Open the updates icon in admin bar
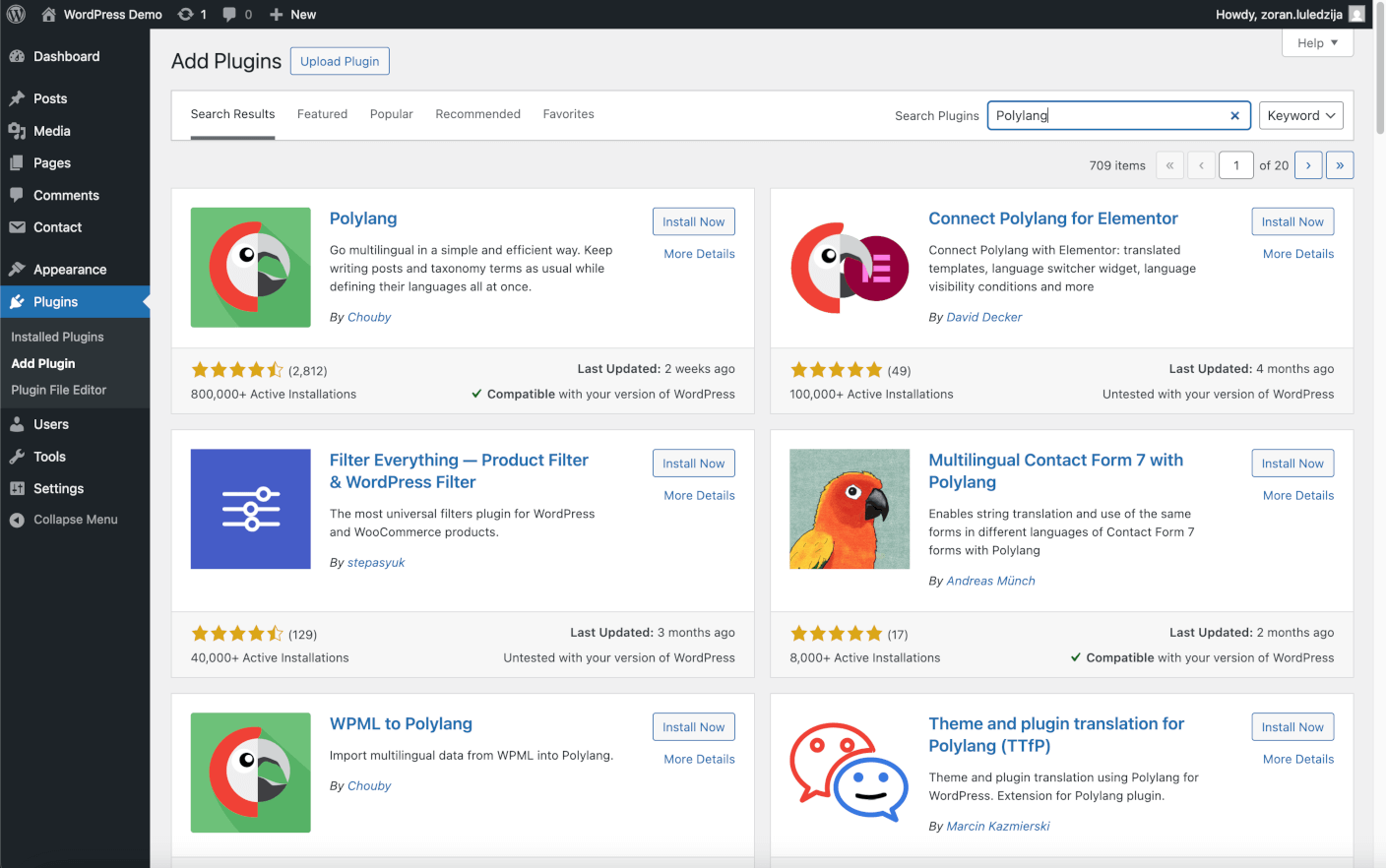The height and width of the screenshot is (868, 1386). coord(185,14)
